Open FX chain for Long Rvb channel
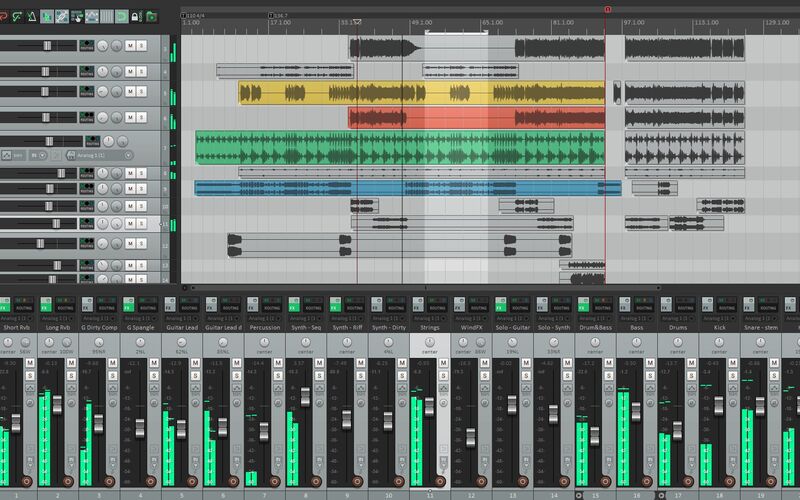 [x=46, y=305]
